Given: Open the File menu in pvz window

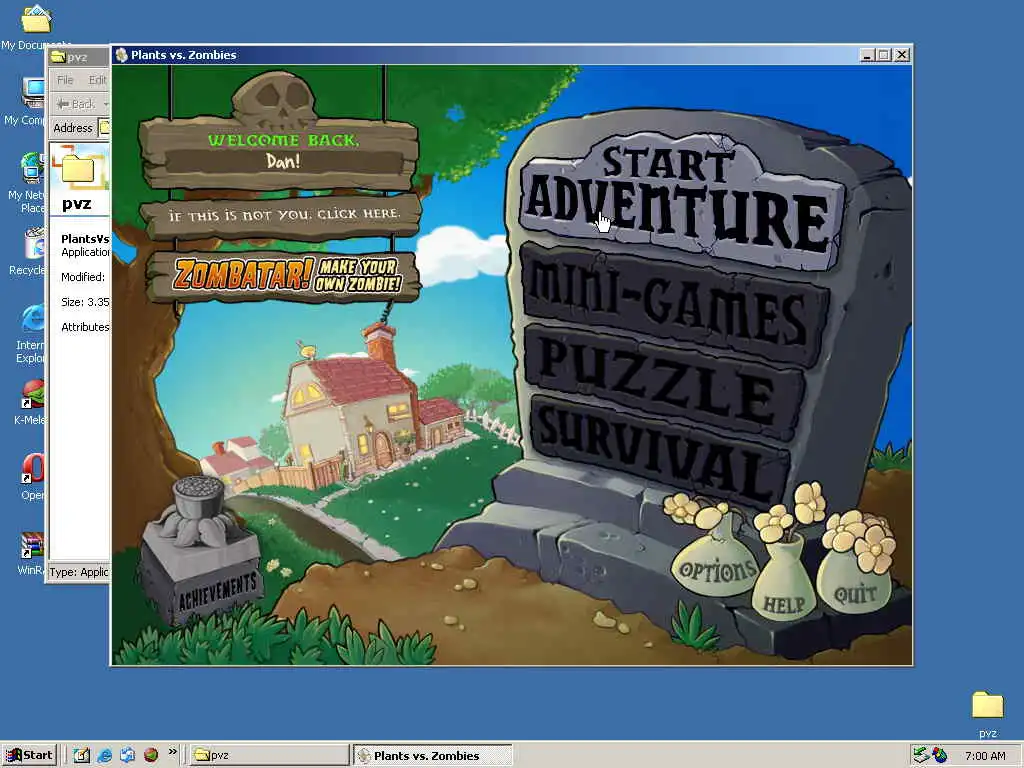Looking at the screenshot, I should 65,80.
